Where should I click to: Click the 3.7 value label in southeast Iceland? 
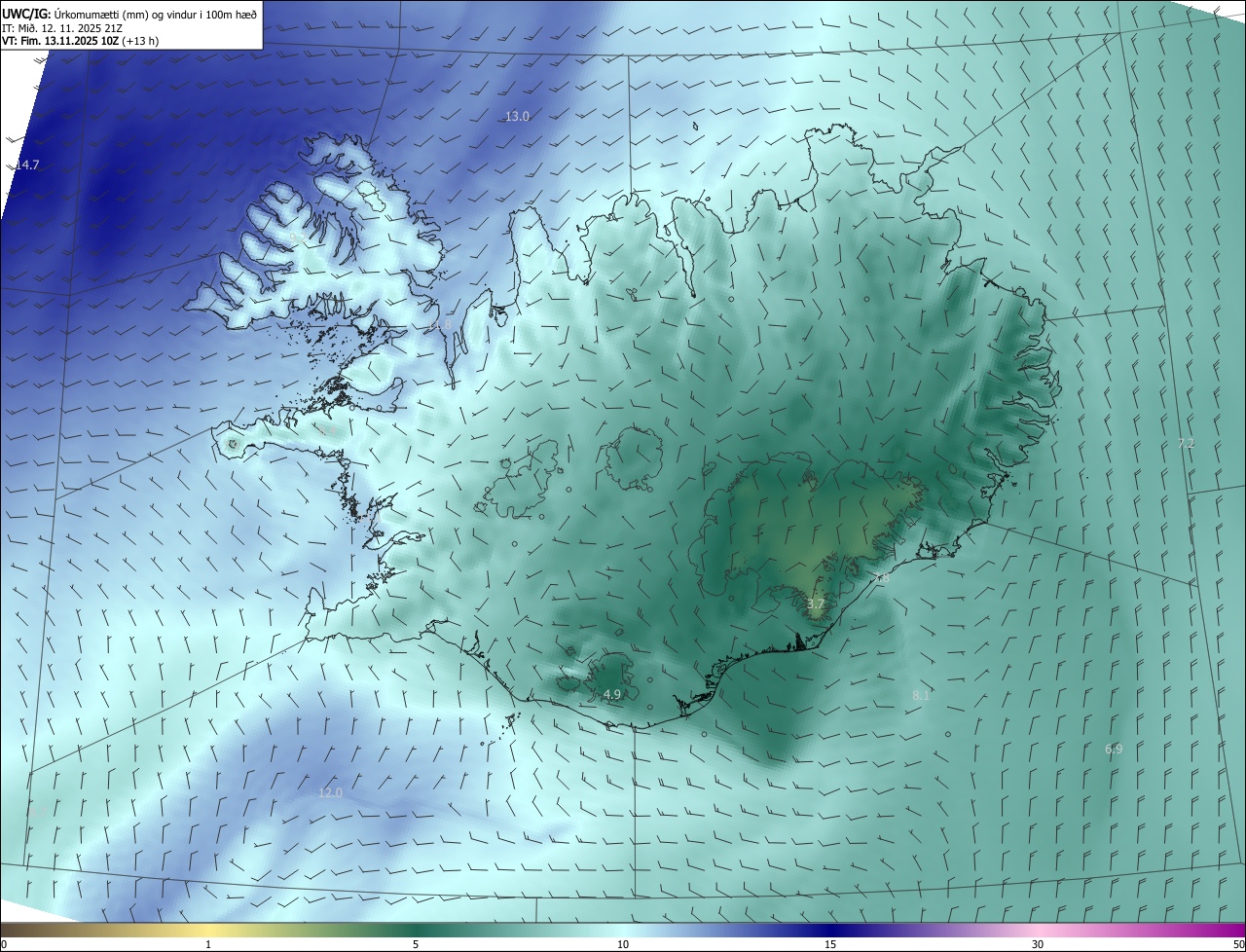pos(816,604)
